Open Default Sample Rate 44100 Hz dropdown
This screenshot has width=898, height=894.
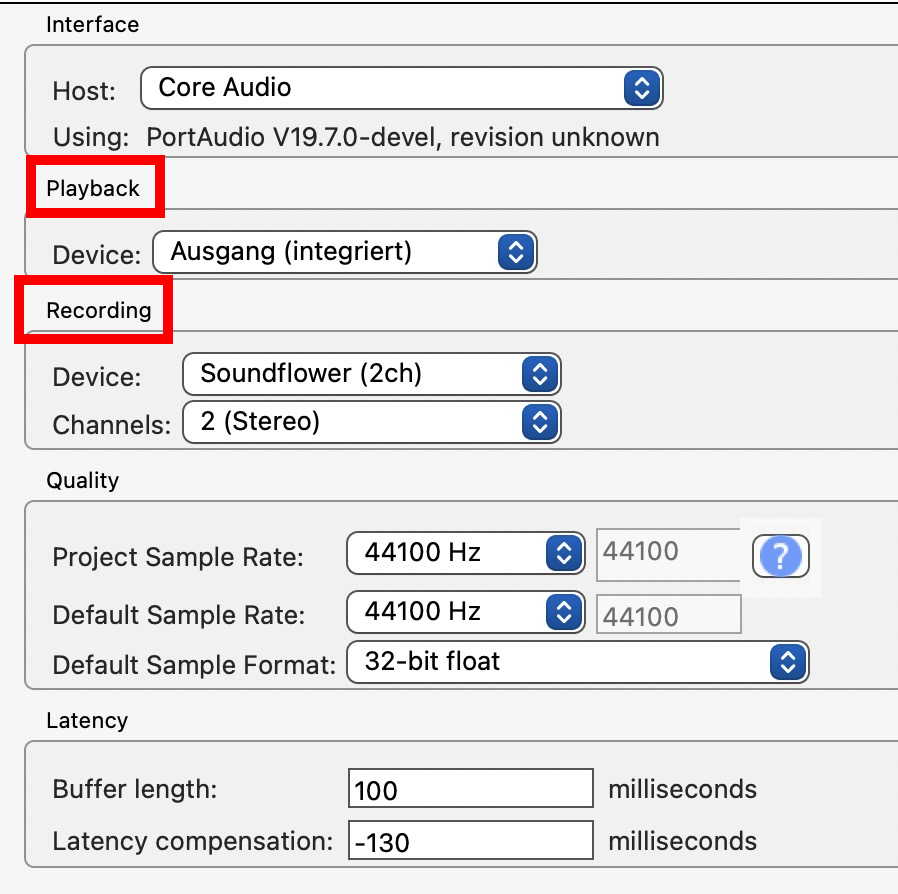coord(466,612)
